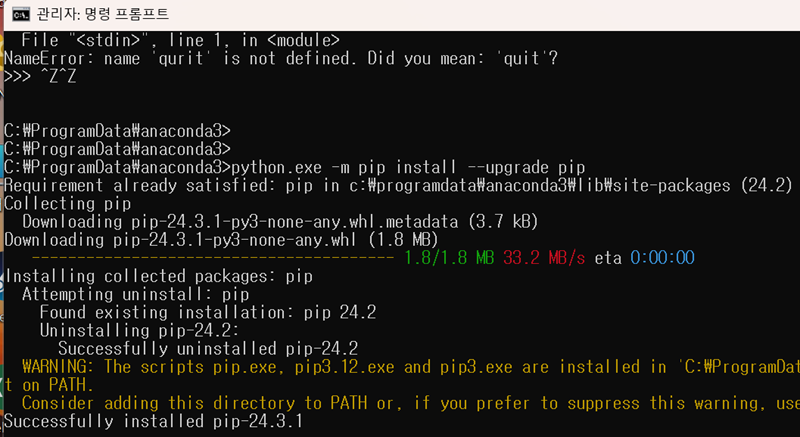This screenshot has height=437, width=800.
Task: Click the 'NameError' message line
Action: pos(280,58)
